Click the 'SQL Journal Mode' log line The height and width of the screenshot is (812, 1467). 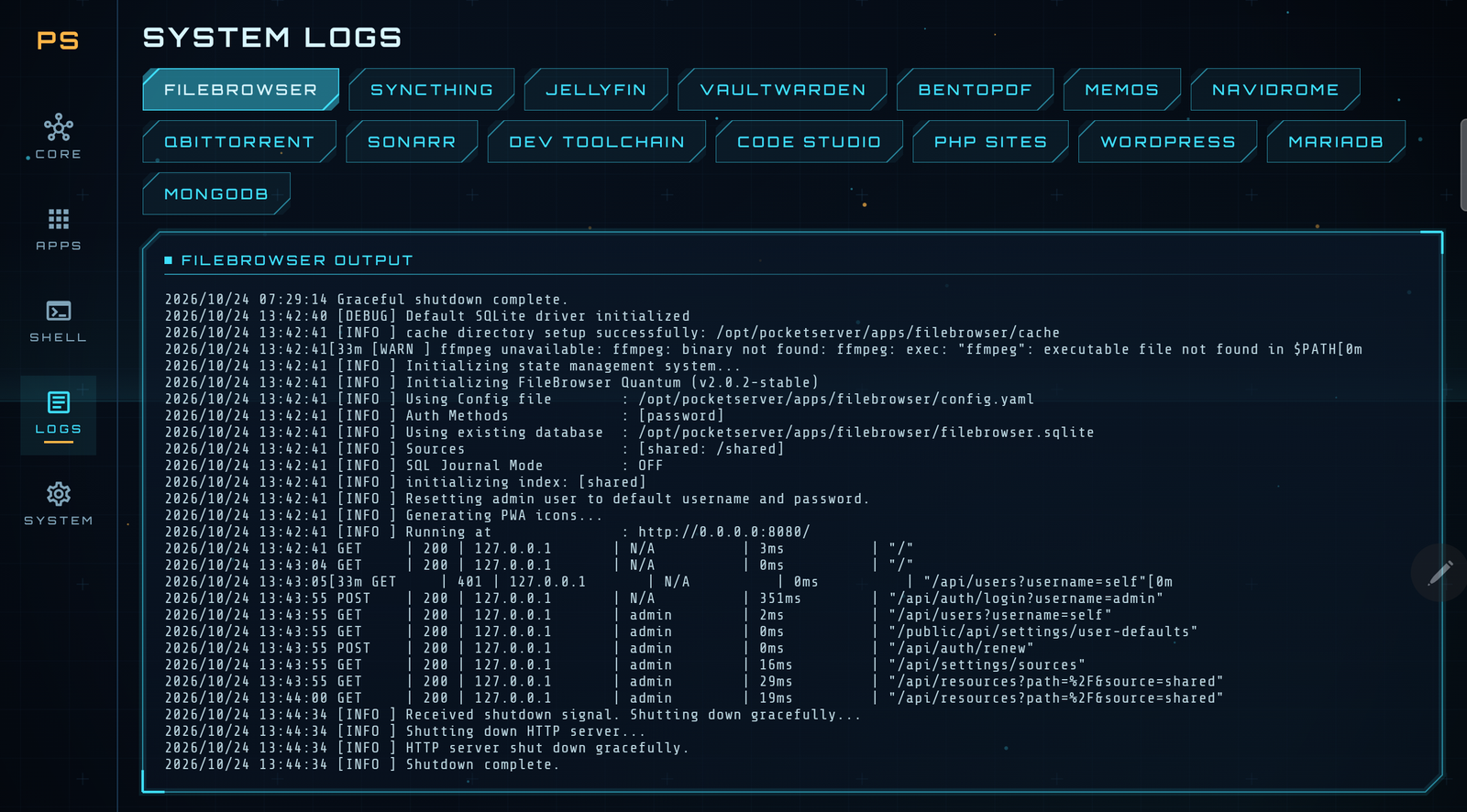tap(414, 466)
